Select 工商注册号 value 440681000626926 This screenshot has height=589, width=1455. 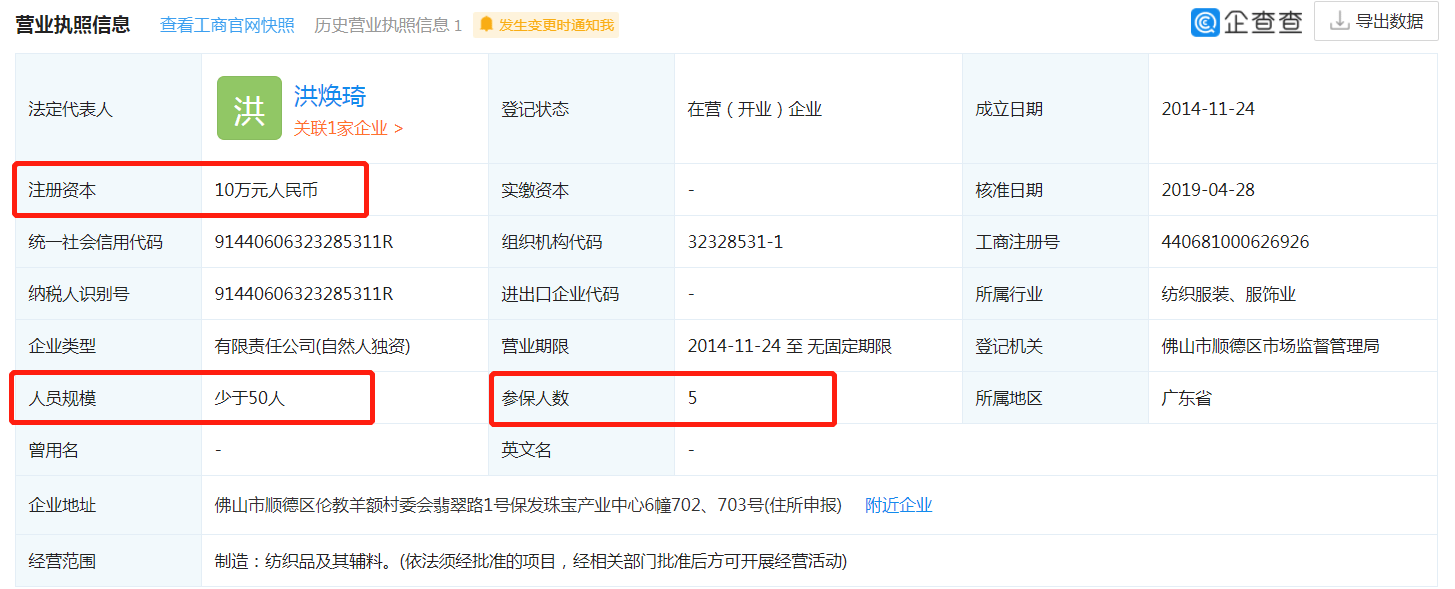click(x=1235, y=242)
